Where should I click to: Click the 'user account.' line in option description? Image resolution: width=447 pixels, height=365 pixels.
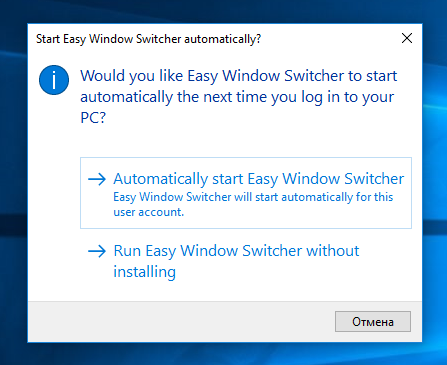point(149,212)
